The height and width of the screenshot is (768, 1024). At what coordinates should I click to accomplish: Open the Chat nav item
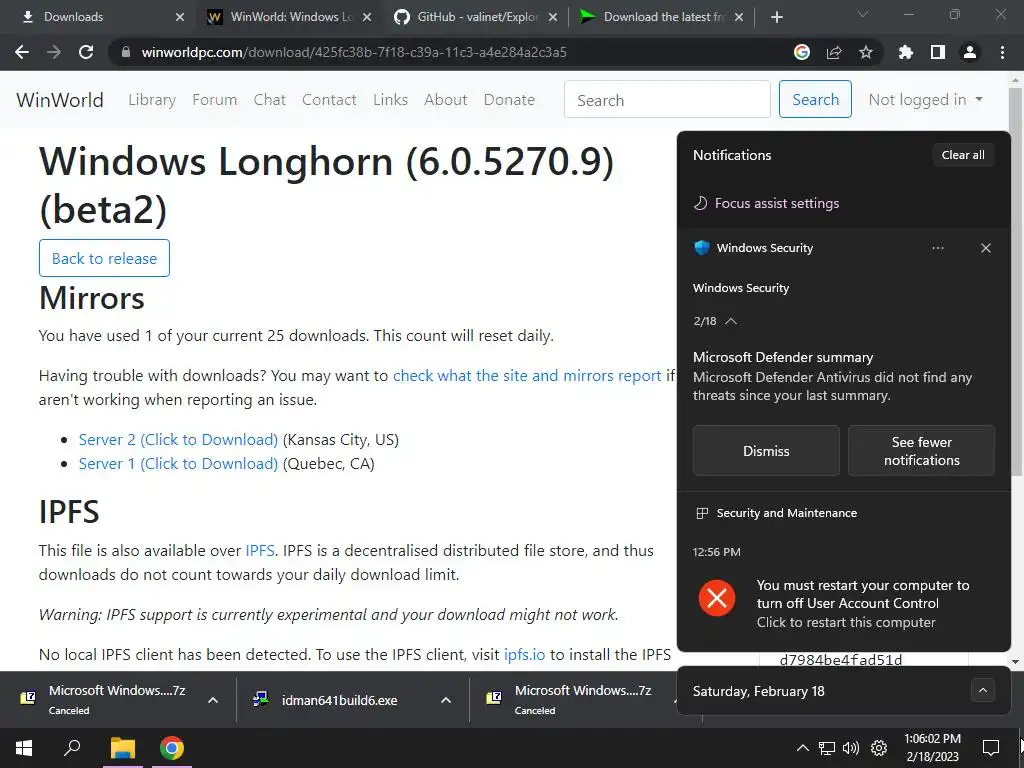click(270, 100)
